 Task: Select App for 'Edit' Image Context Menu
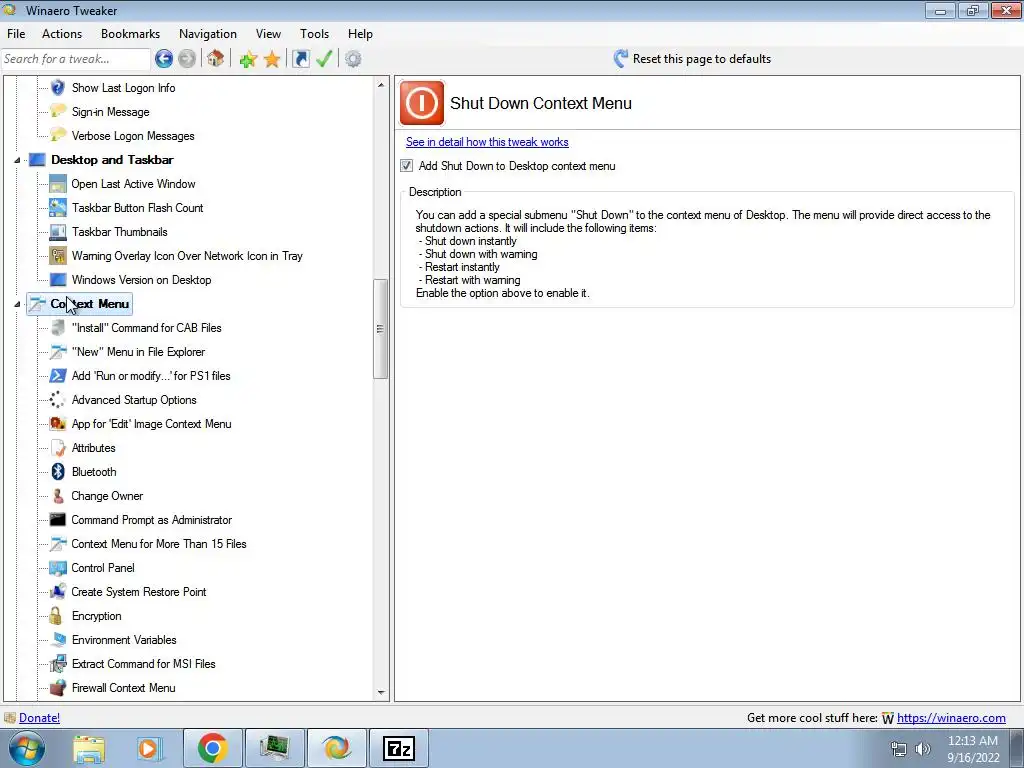tap(152, 424)
